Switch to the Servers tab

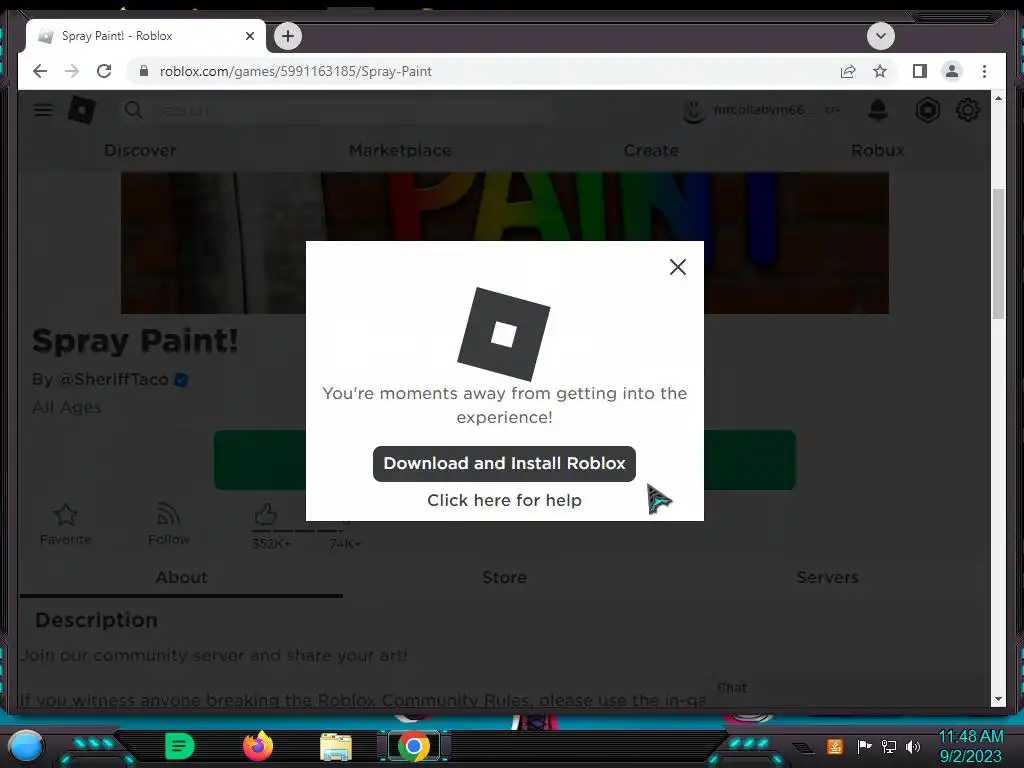[x=827, y=577]
